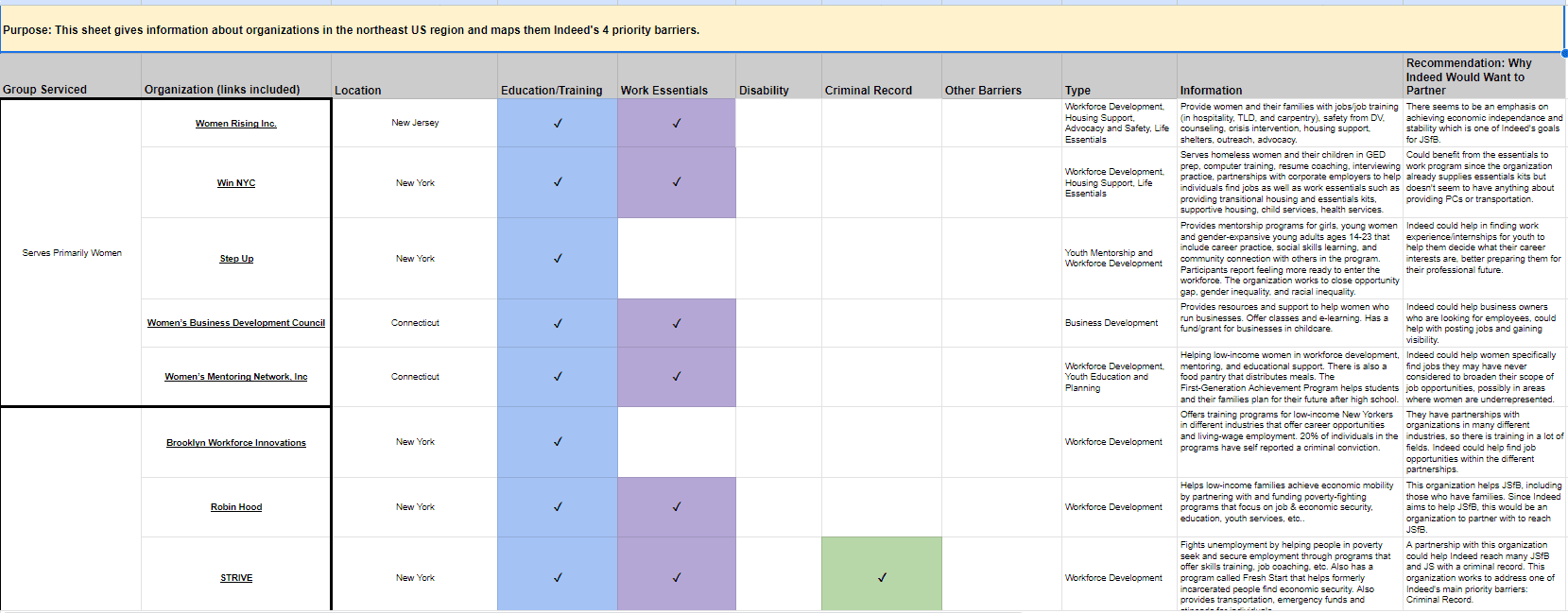Select the Work Essentials header cell
The image size is (1568, 613).
[677, 76]
